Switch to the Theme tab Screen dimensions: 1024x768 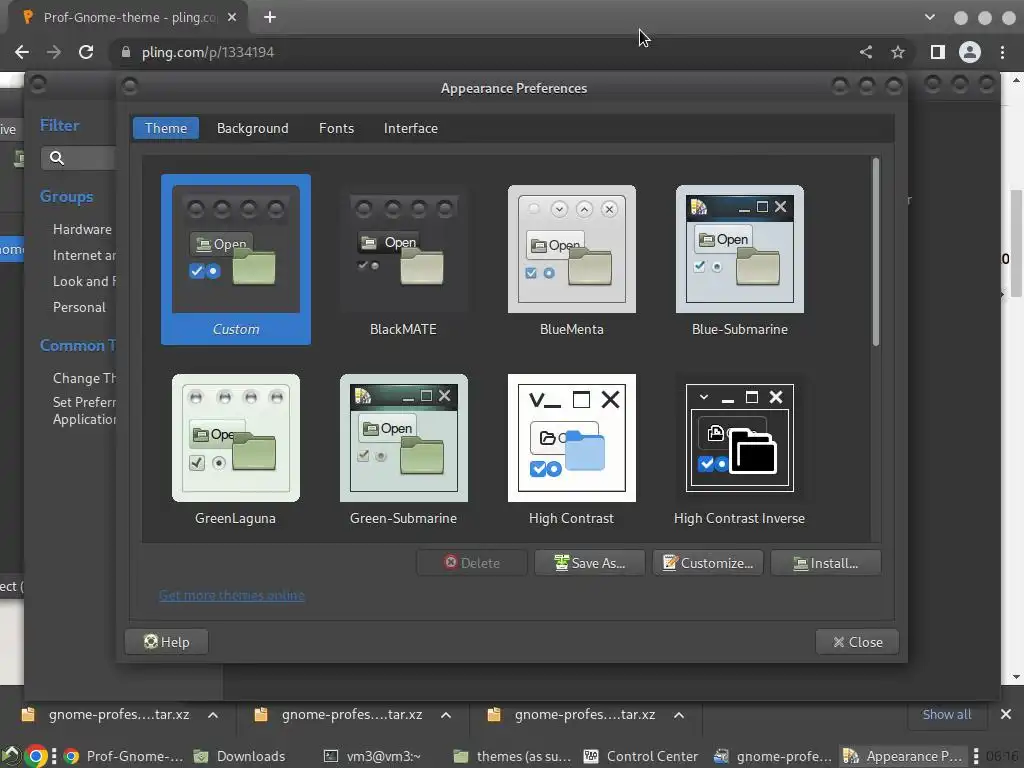(166, 128)
